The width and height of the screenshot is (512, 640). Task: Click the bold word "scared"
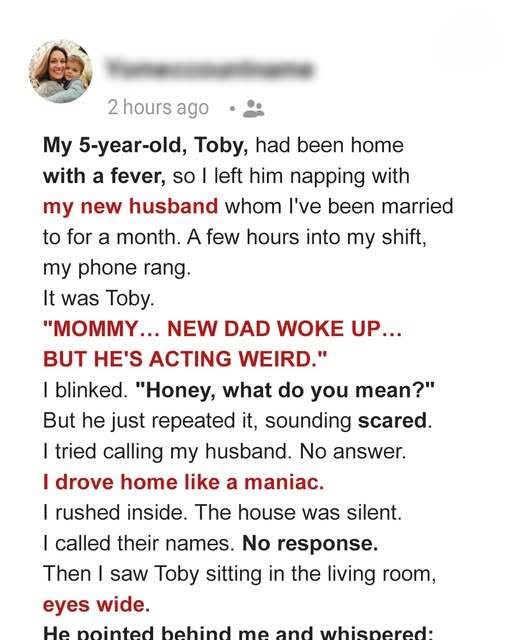click(392, 421)
